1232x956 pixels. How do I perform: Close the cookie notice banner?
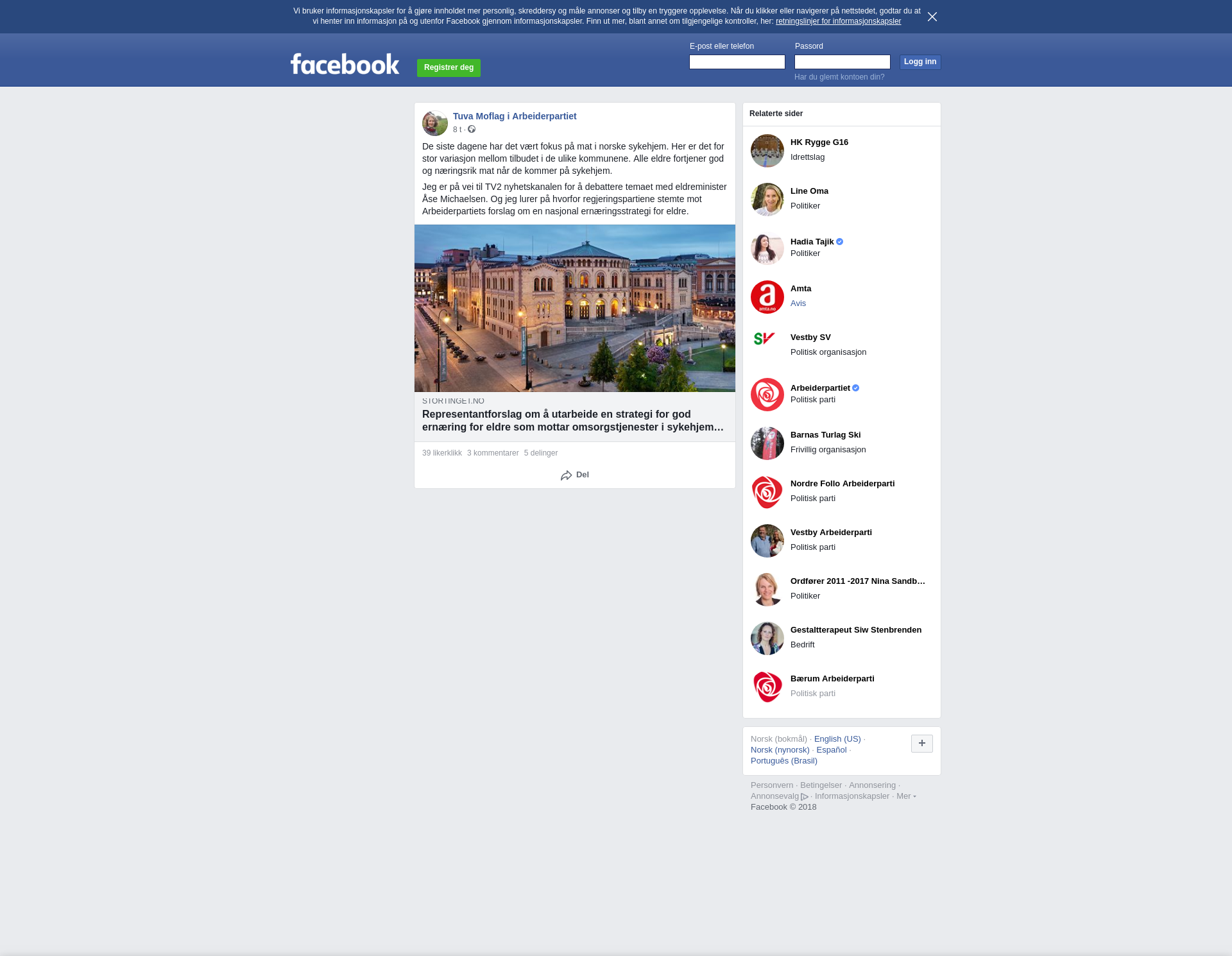point(932,17)
